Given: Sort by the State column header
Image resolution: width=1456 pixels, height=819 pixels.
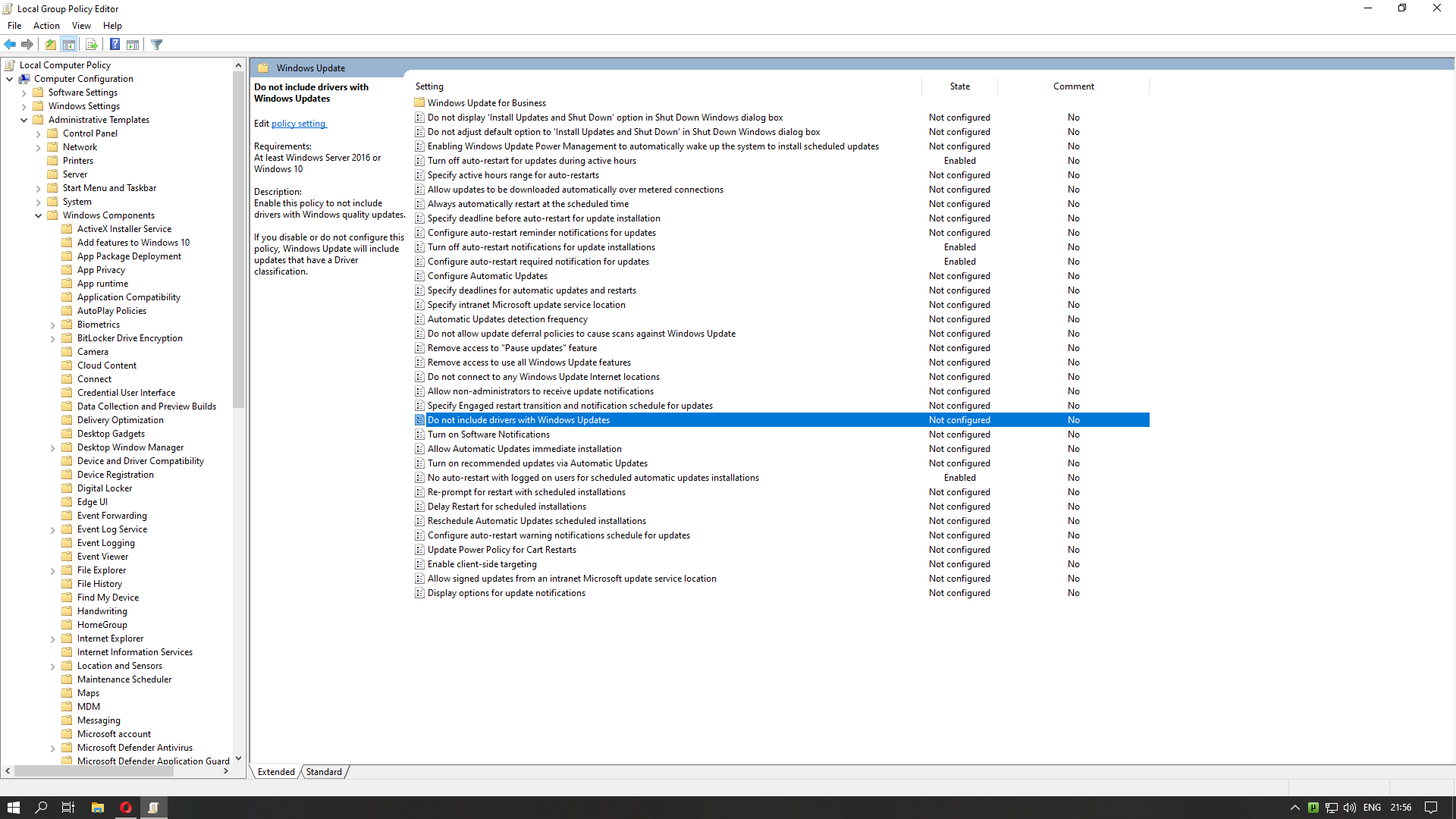Looking at the screenshot, I should 959,86.
